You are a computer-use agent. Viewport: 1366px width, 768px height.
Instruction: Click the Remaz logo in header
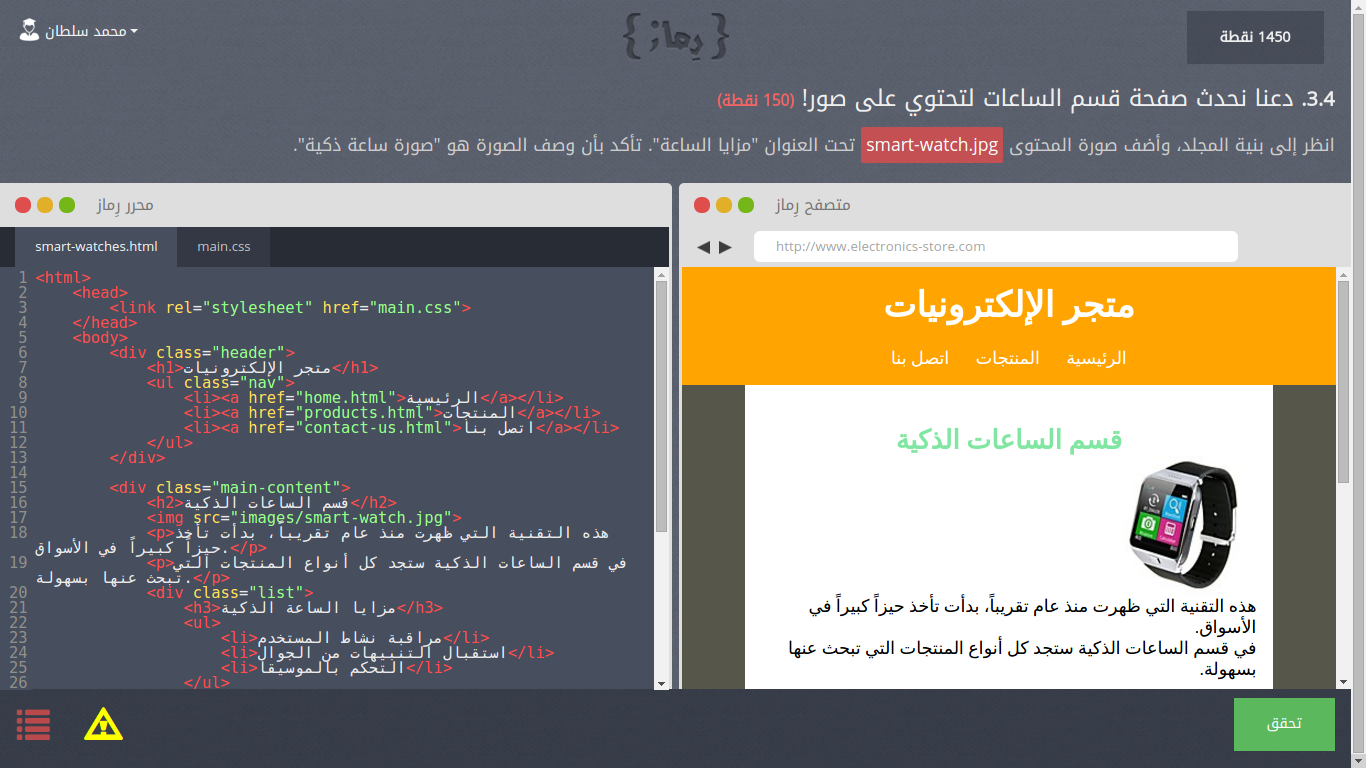(674, 37)
